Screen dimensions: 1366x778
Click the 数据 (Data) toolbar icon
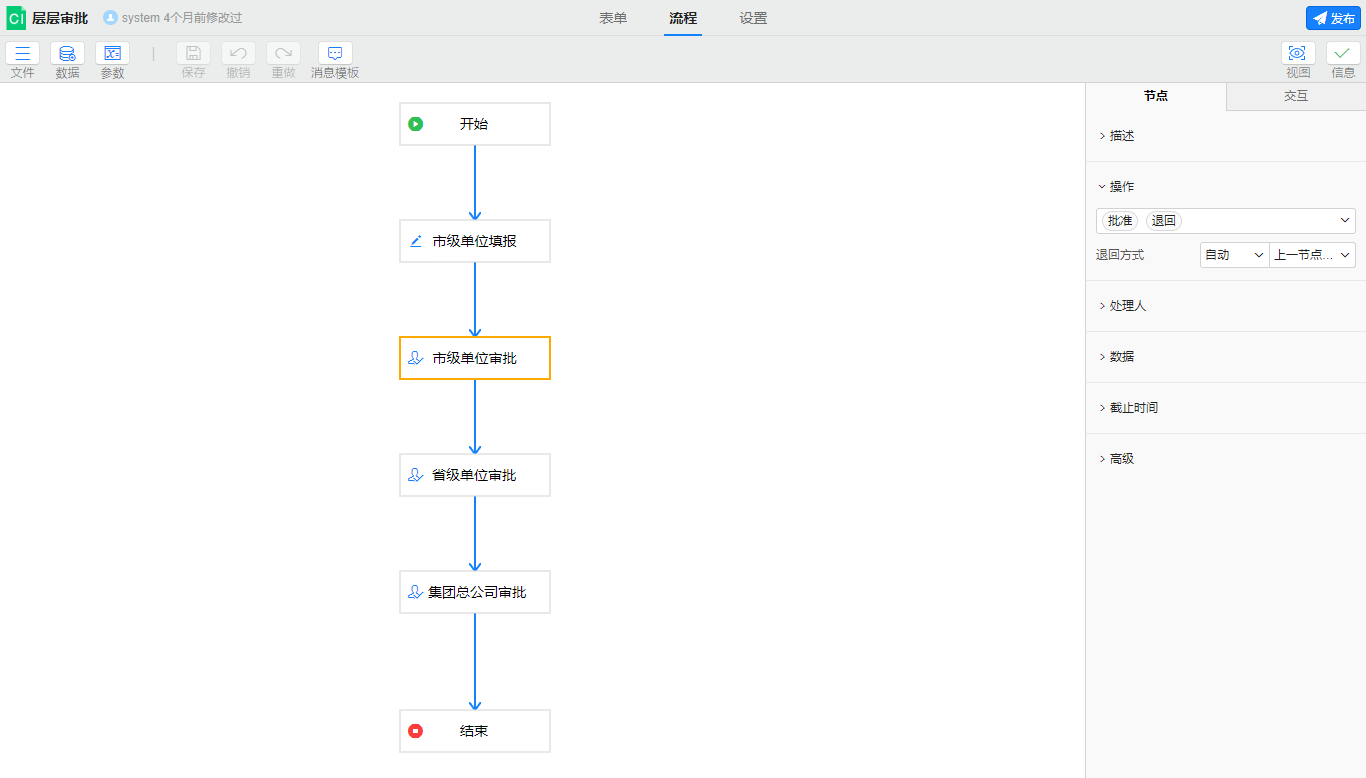[x=67, y=54]
